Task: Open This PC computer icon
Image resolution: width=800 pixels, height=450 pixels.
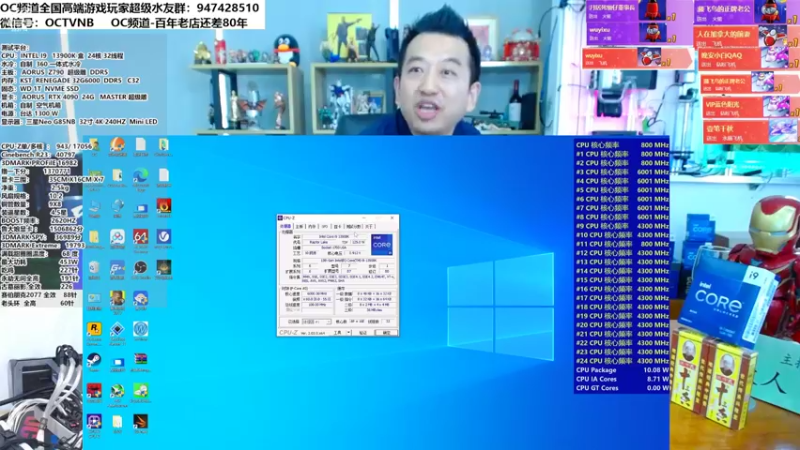Action: [x=94, y=206]
